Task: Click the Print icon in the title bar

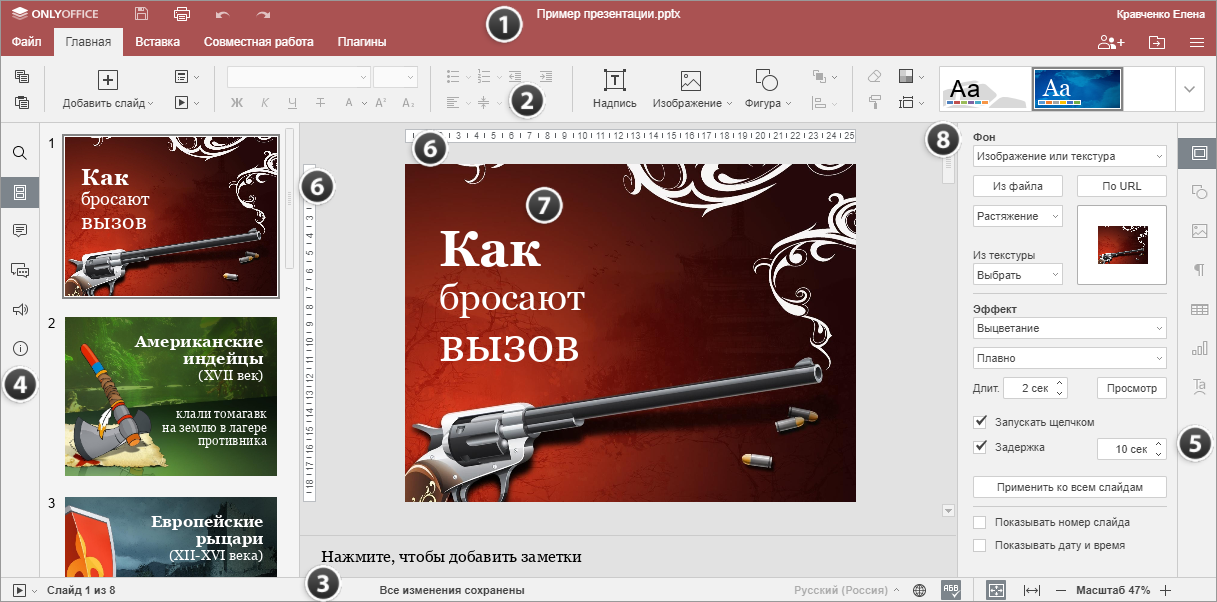Action: click(x=182, y=14)
